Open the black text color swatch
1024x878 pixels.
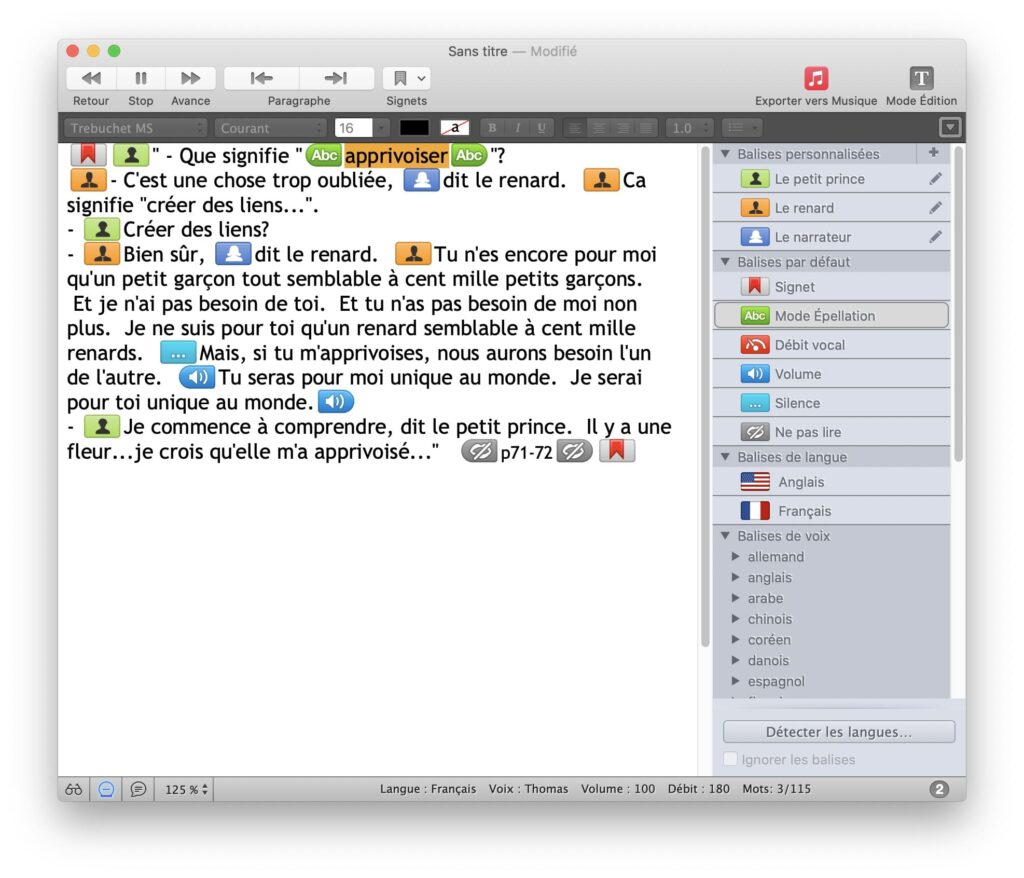point(414,128)
